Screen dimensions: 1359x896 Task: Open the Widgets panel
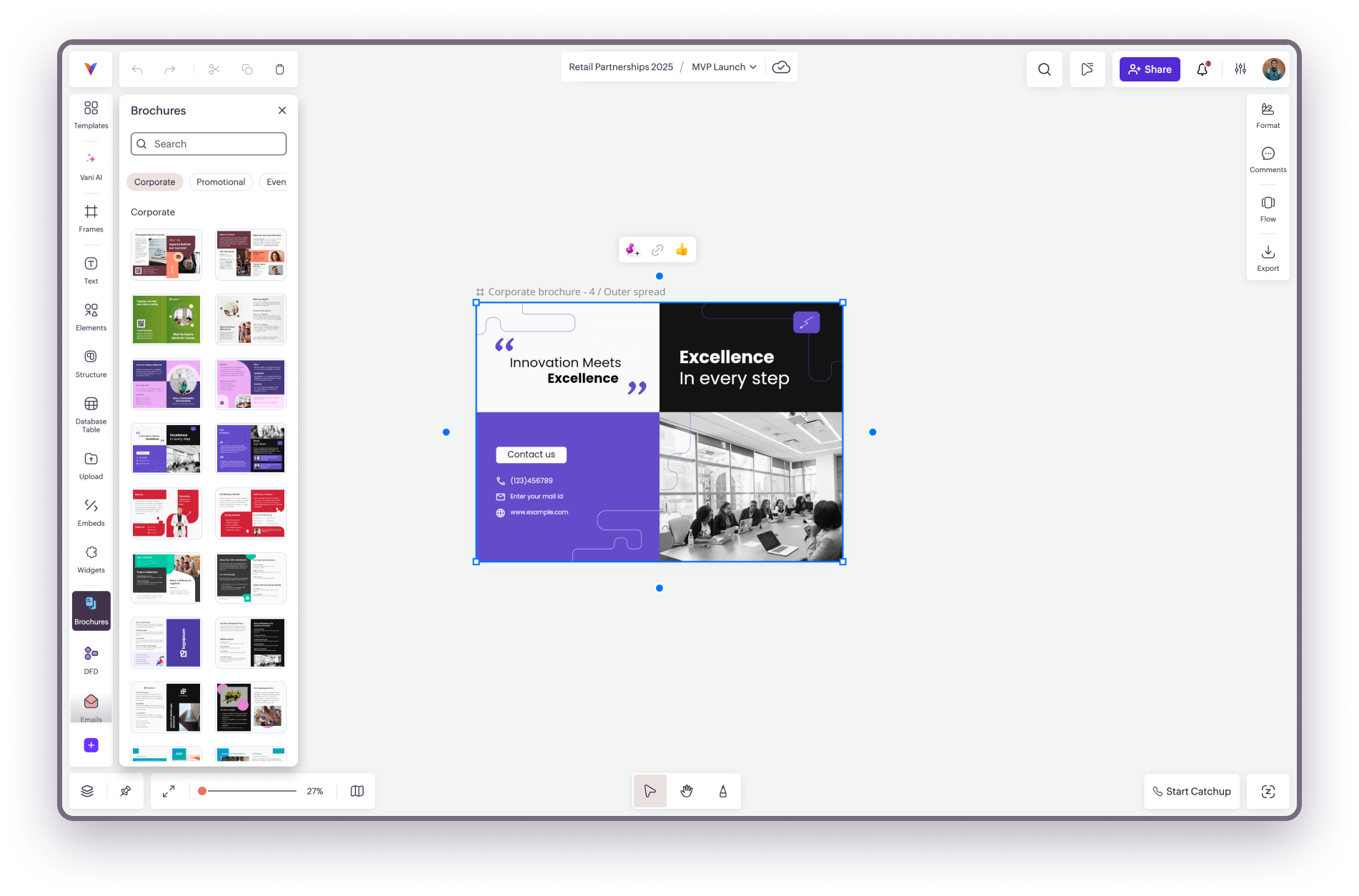click(x=91, y=559)
